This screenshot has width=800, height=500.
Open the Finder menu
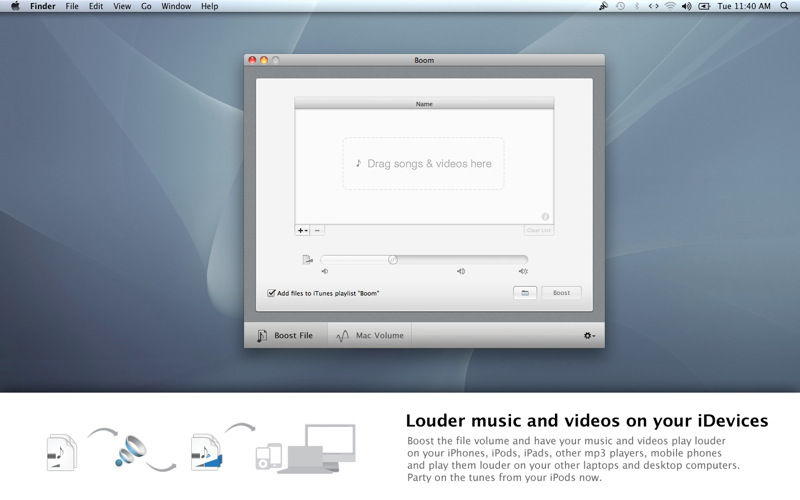click(42, 6)
